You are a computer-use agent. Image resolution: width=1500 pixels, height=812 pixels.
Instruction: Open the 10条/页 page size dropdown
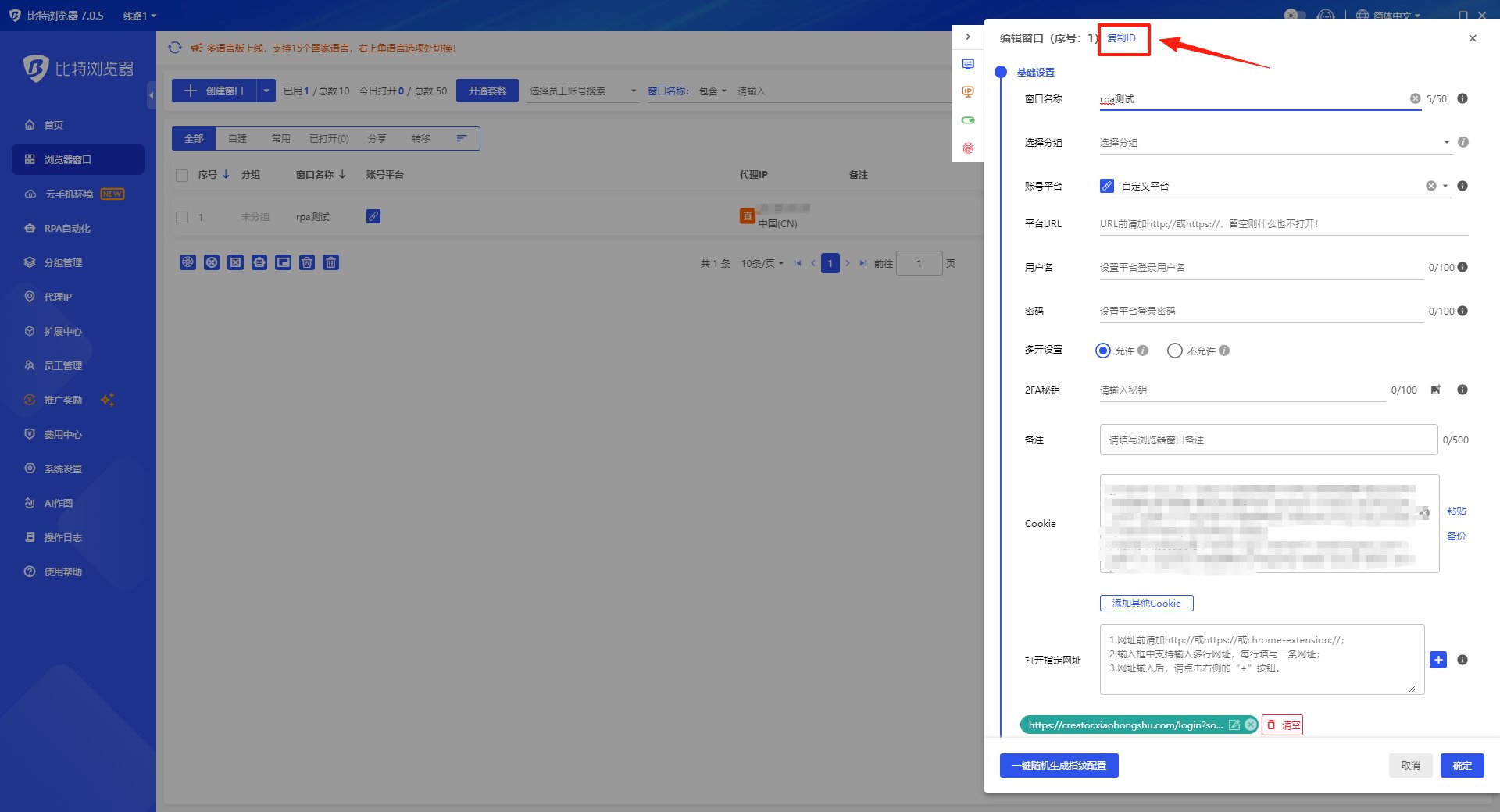(x=762, y=263)
